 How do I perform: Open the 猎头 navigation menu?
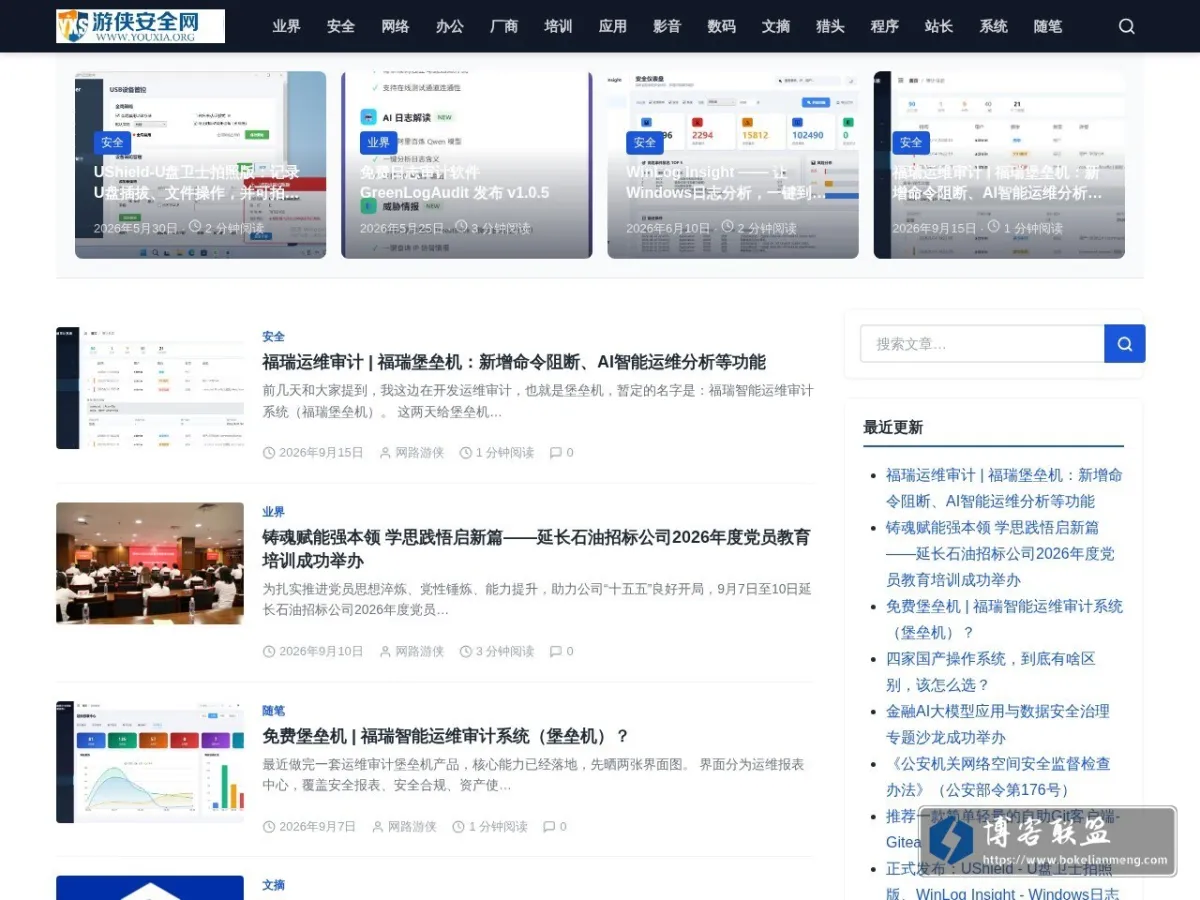(830, 26)
